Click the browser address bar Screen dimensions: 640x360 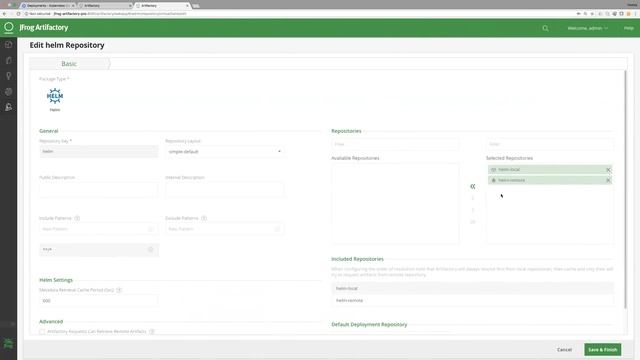click(298, 13)
